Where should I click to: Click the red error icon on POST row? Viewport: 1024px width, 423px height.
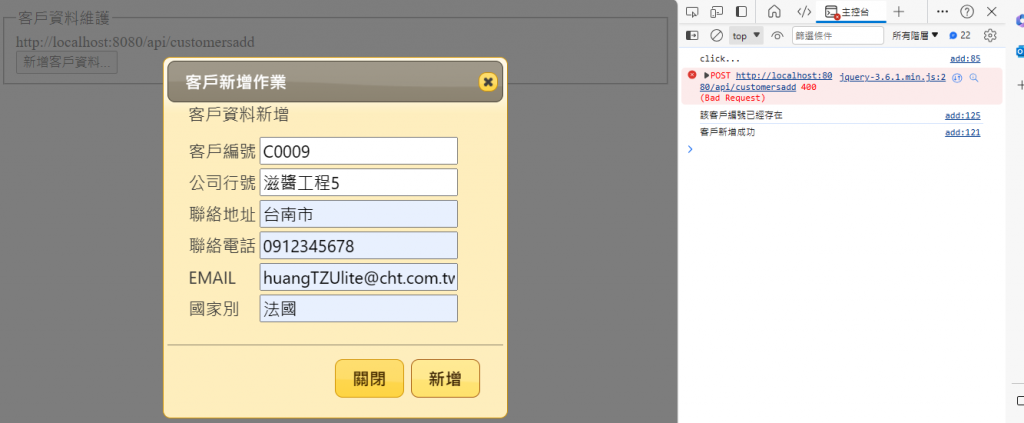692,75
